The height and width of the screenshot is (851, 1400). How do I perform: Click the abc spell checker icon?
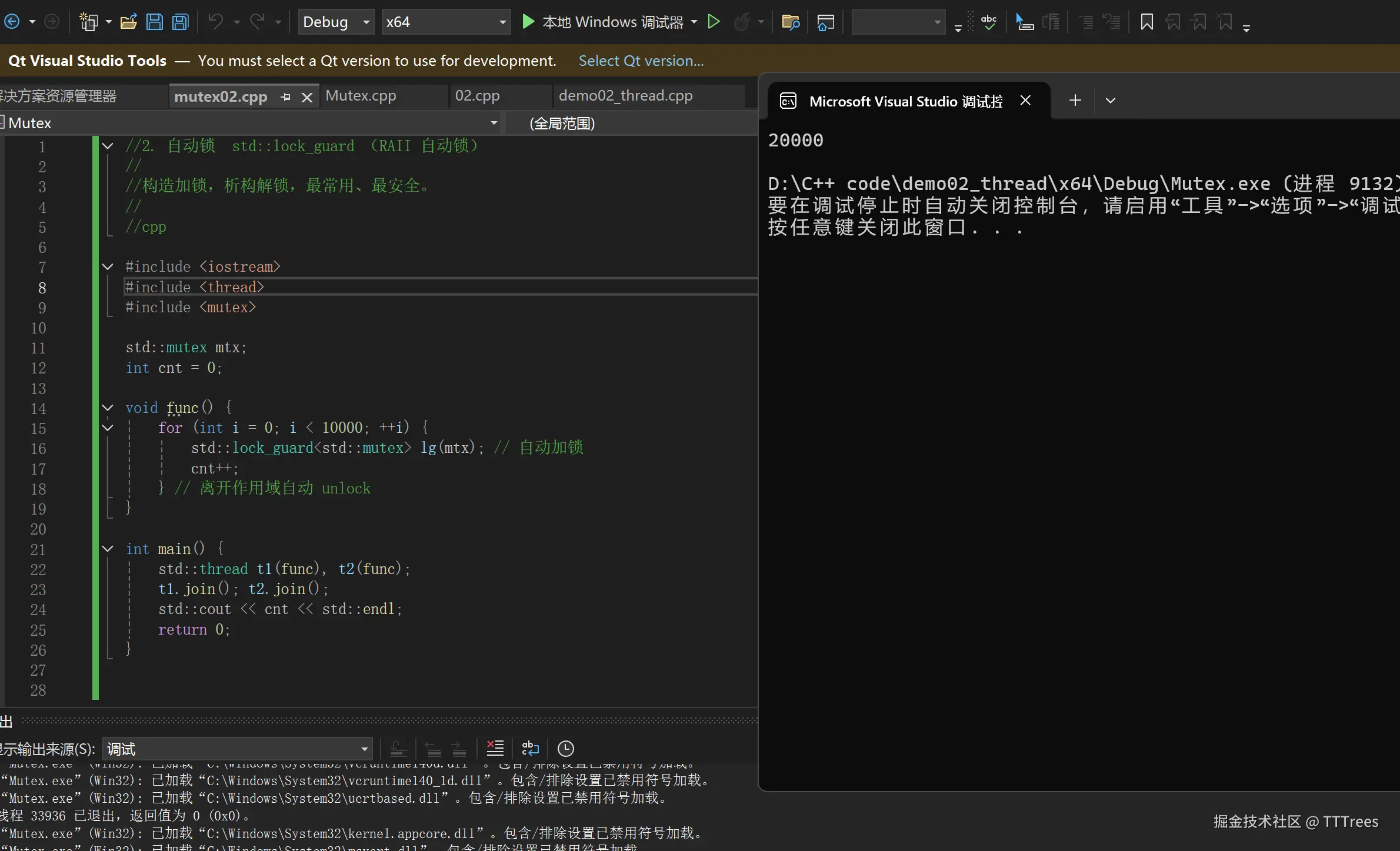[x=989, y=22]
